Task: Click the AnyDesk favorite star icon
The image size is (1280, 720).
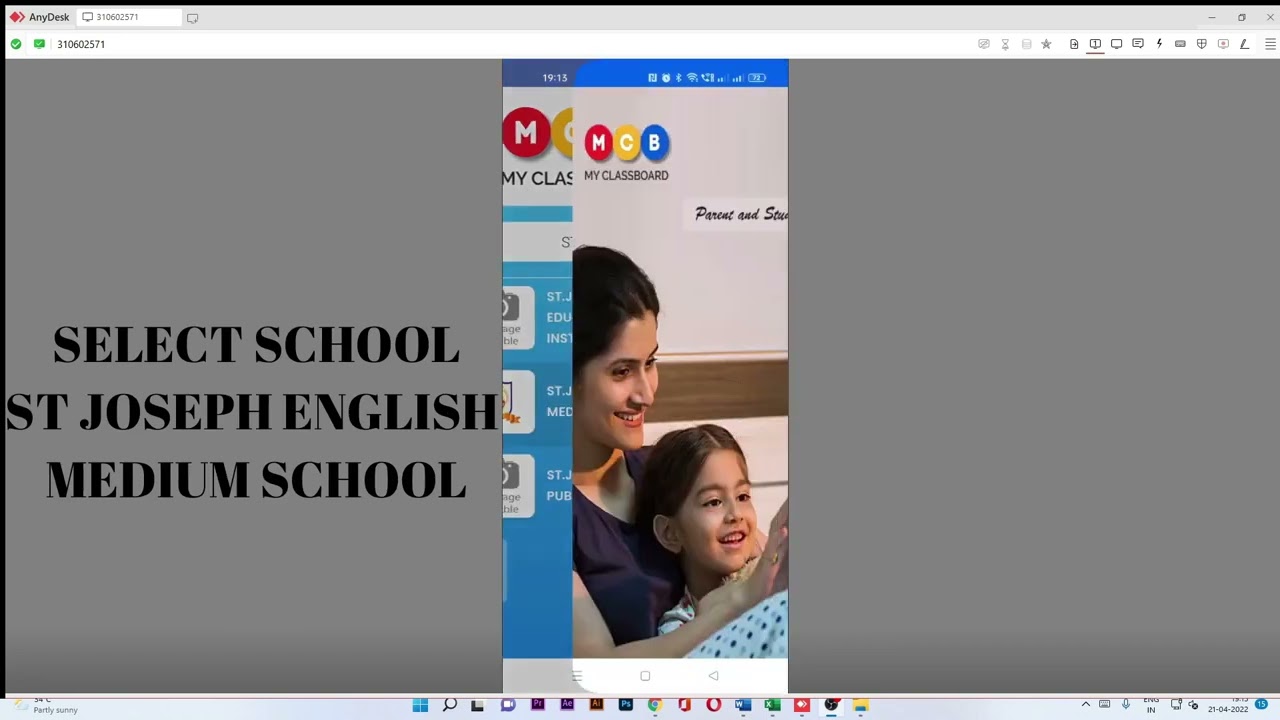Action: click(x=1046, y=44)
